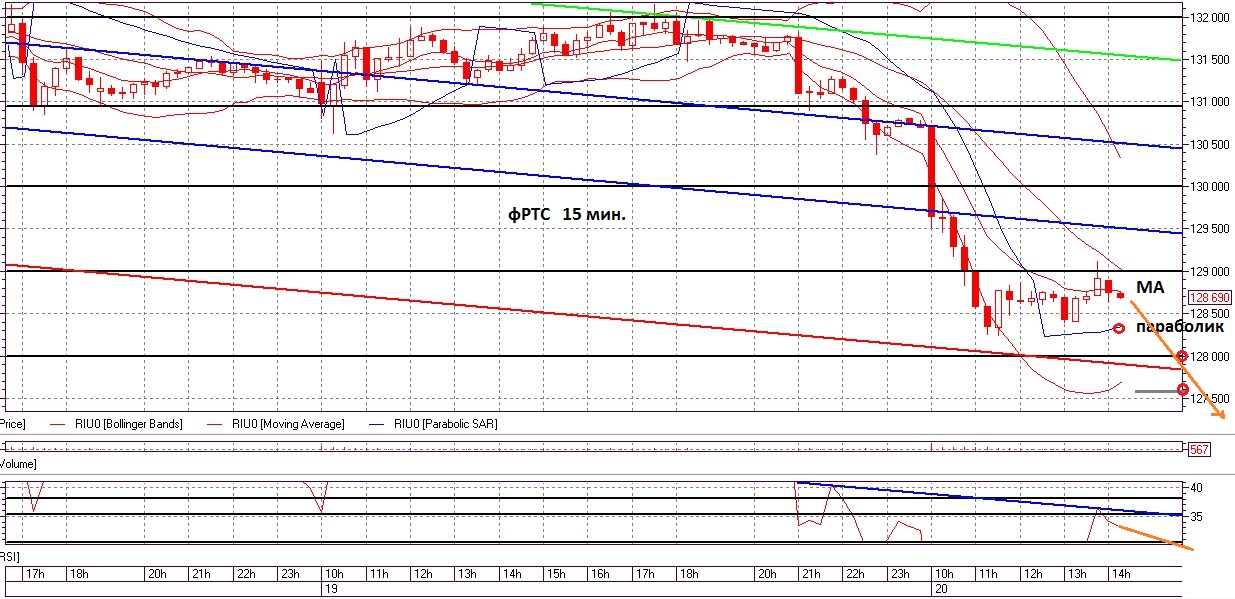Click the current price tag 128 690

(1210, 297)
